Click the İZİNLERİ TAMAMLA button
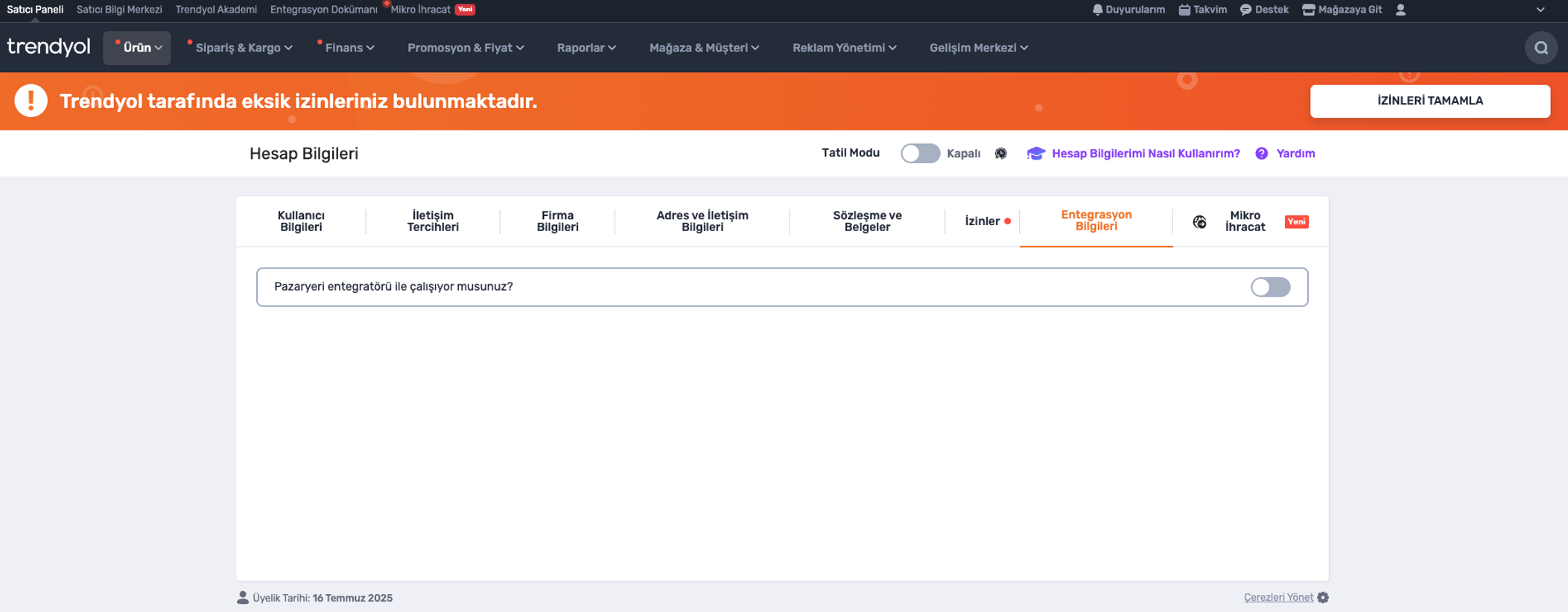 1429,101
